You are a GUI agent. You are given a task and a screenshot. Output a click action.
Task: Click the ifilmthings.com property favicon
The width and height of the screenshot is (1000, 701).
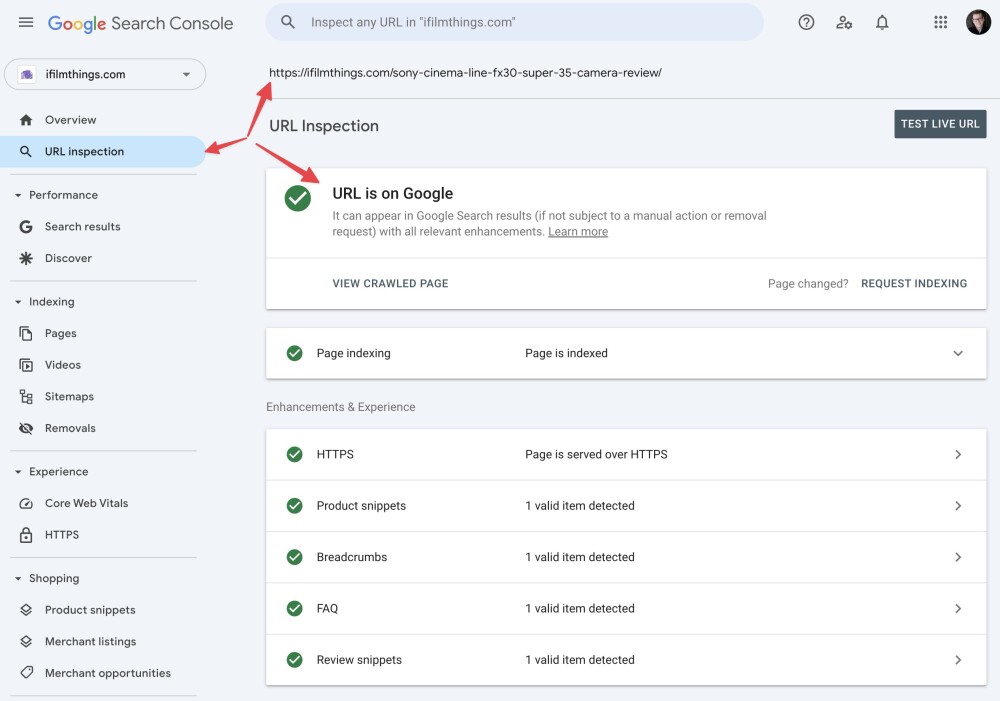click(x=27, y=75)
